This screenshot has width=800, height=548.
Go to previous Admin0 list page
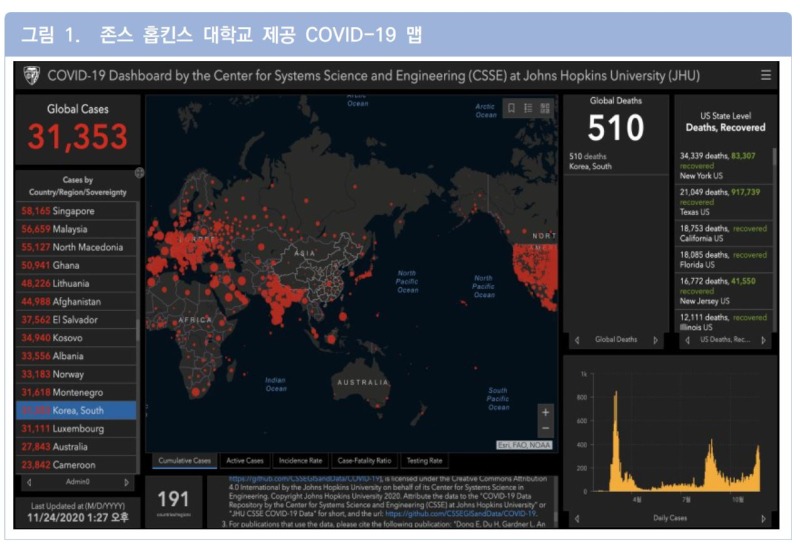29,482
